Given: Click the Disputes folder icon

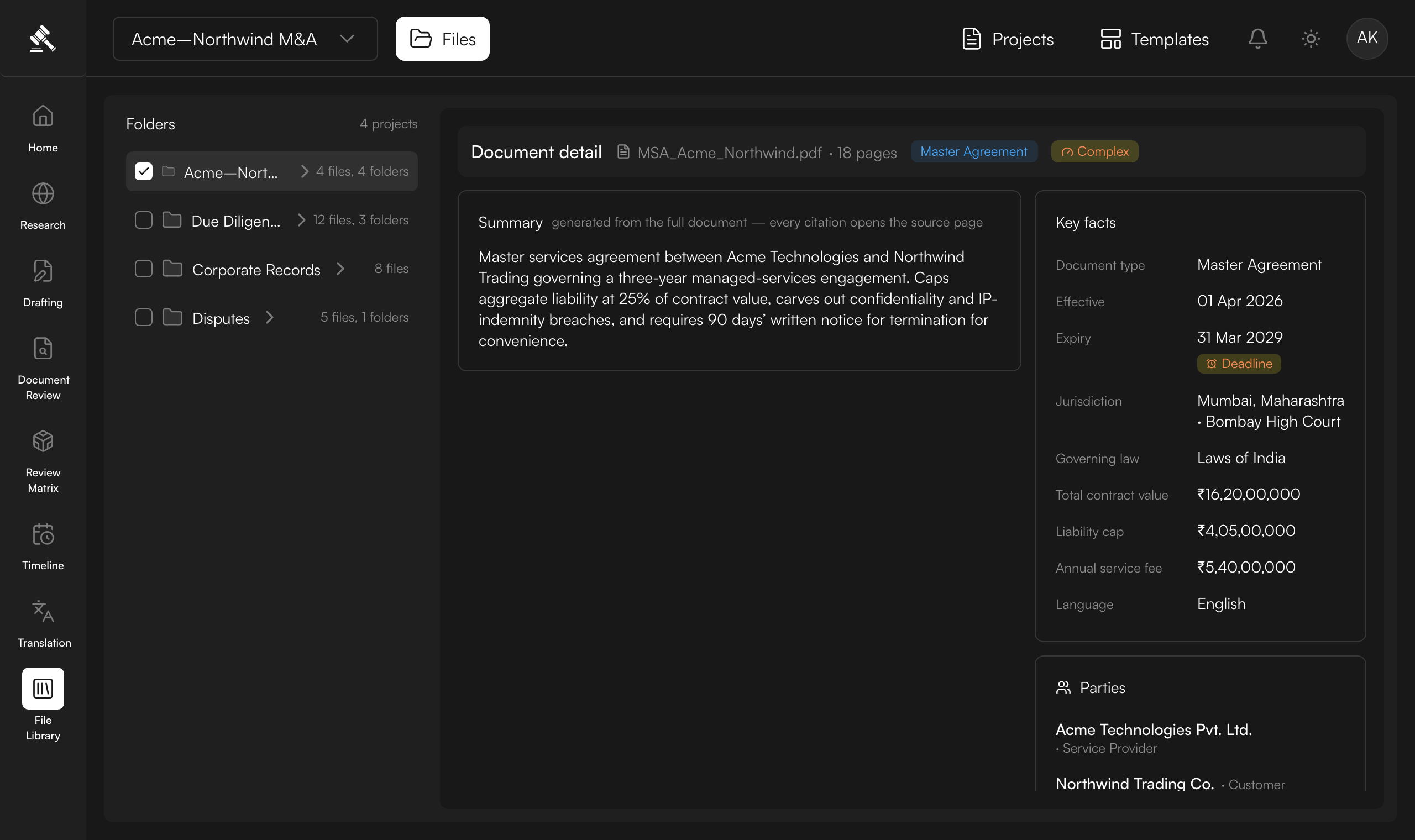Looking at the screenshot, I should (172, 317).
